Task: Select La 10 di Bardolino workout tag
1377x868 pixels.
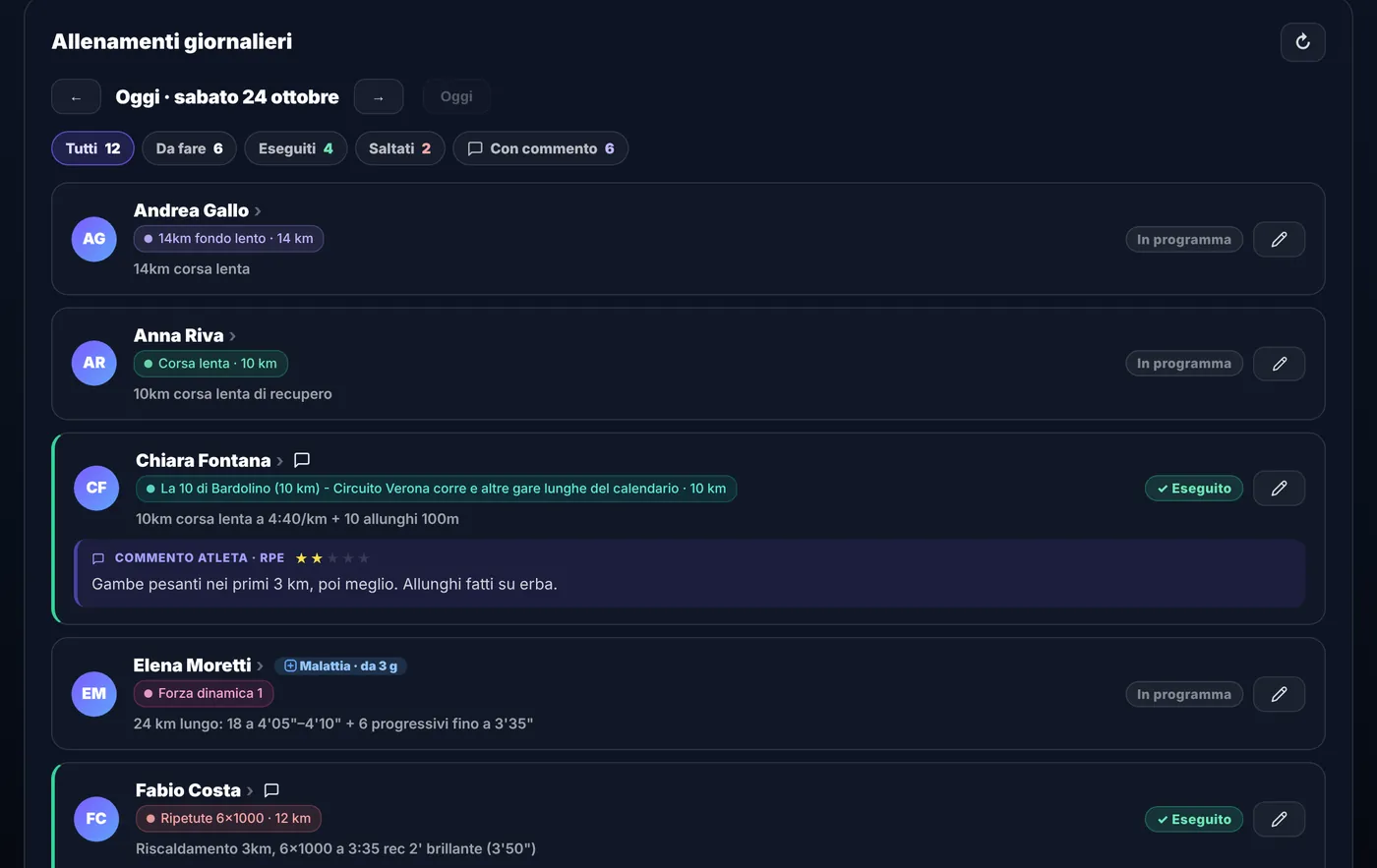Action: (x=436, y=489)
